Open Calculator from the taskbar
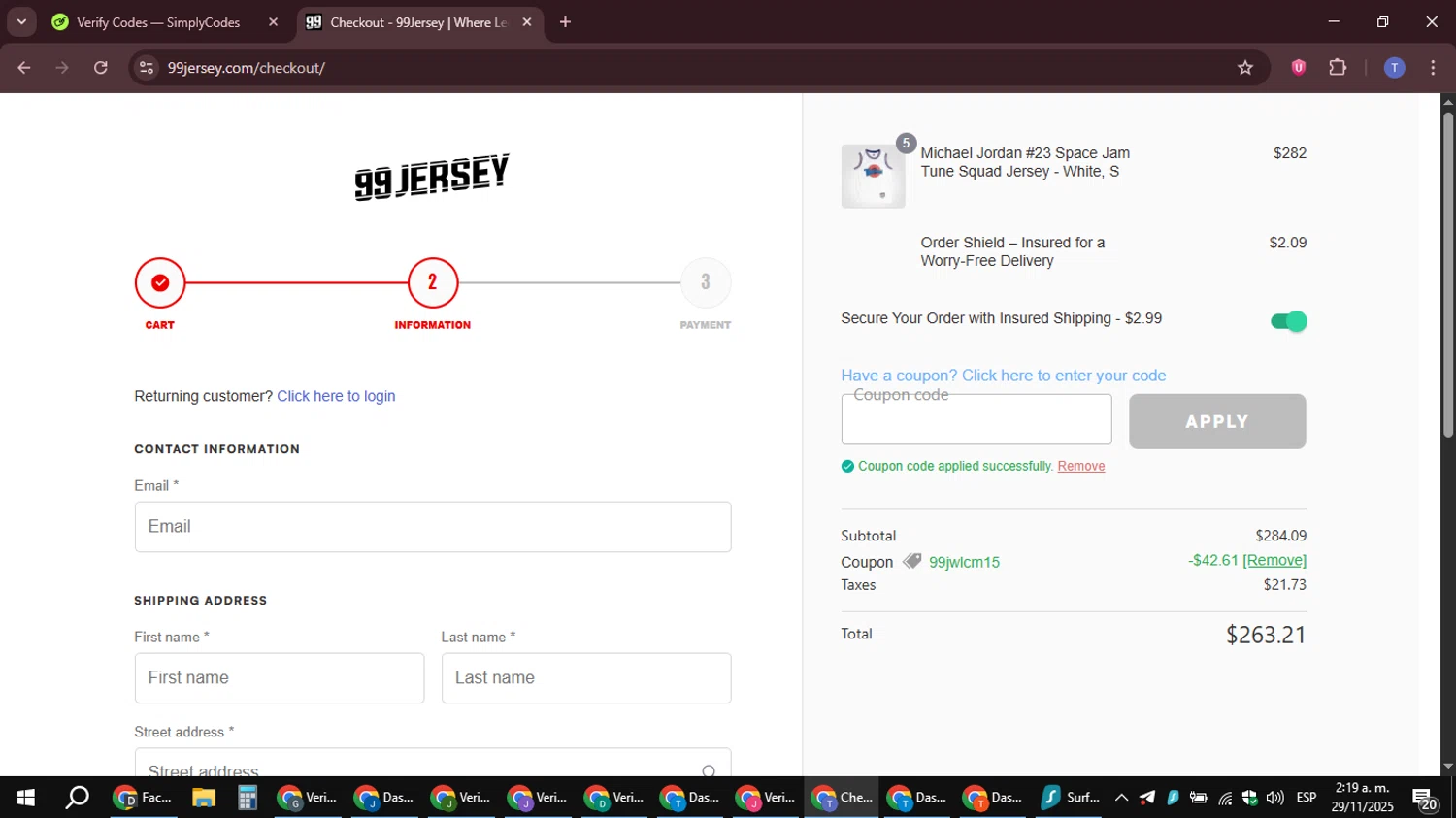Image resolution: width=1456 pixels, height=818 pixels. point(248,798)
